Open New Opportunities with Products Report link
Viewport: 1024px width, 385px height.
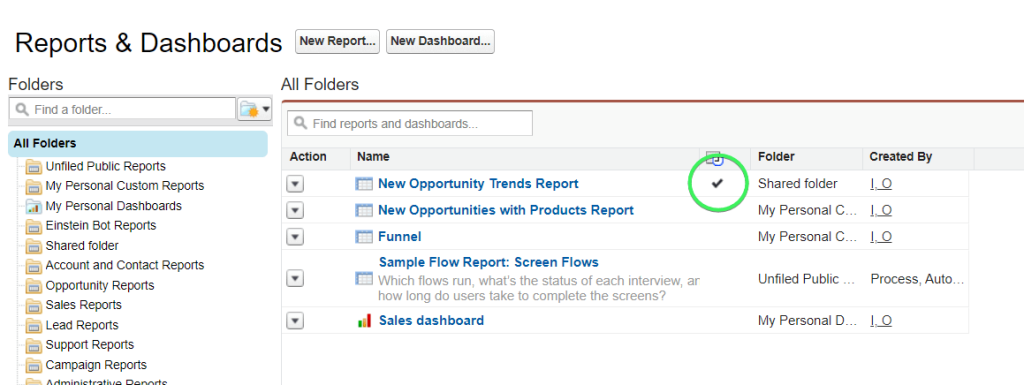coord(505,210)
